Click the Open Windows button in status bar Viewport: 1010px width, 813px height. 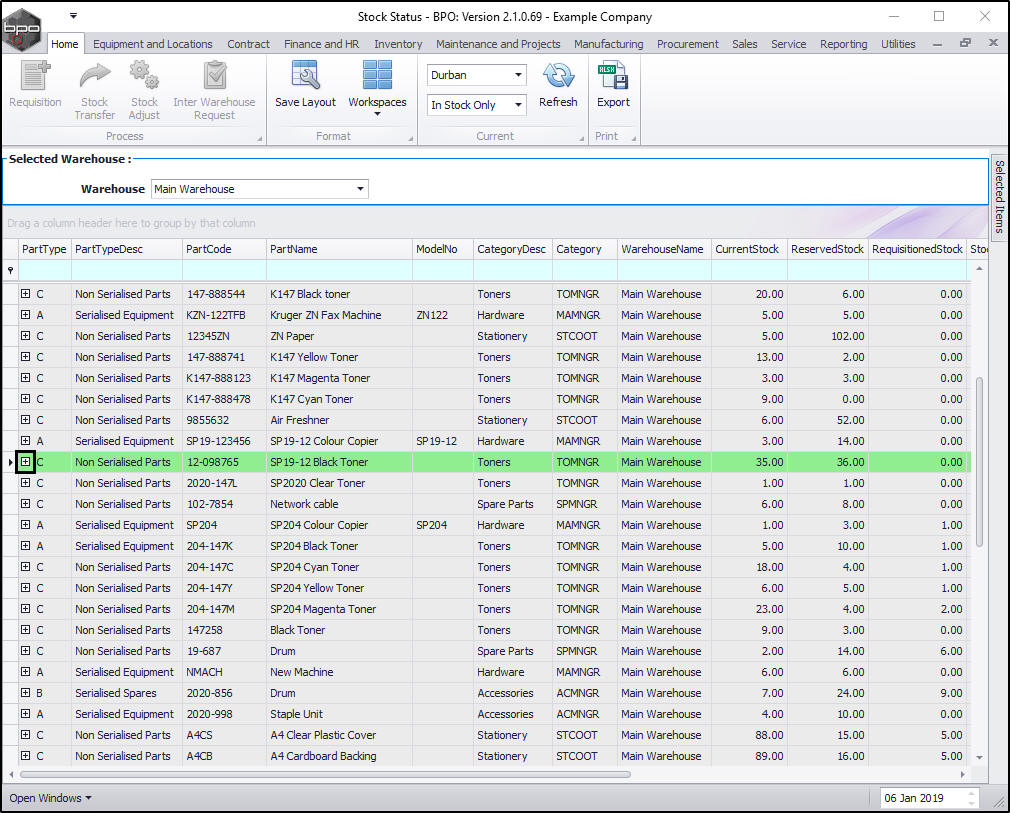pyautogui.click(x=50, y=798)
